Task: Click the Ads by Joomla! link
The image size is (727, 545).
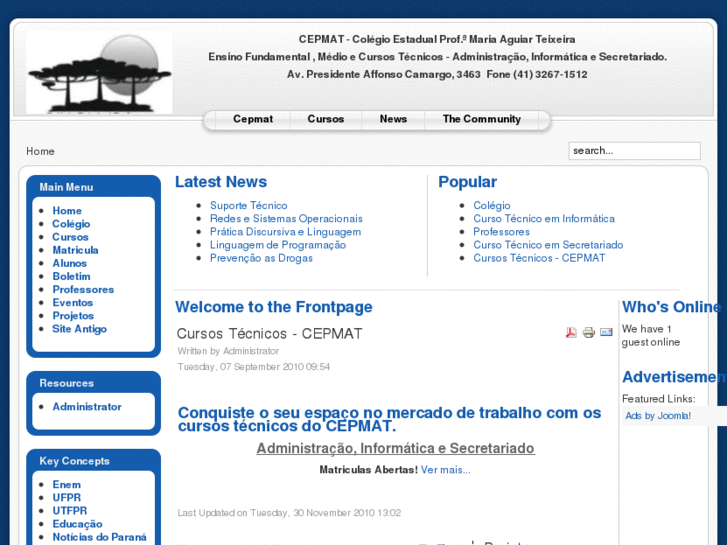Action: pos(658,416)
